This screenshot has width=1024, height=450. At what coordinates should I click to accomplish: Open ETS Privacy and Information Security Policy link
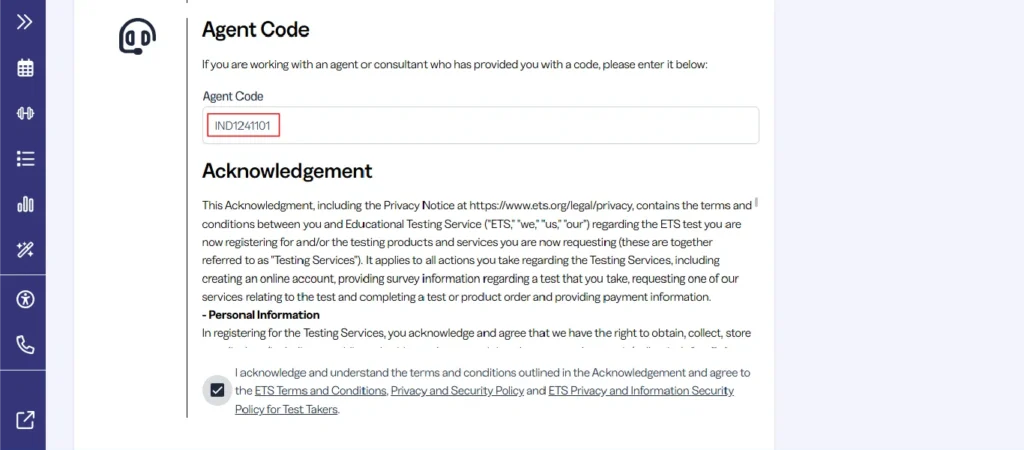pyautogui.click(x=641, y=391)
